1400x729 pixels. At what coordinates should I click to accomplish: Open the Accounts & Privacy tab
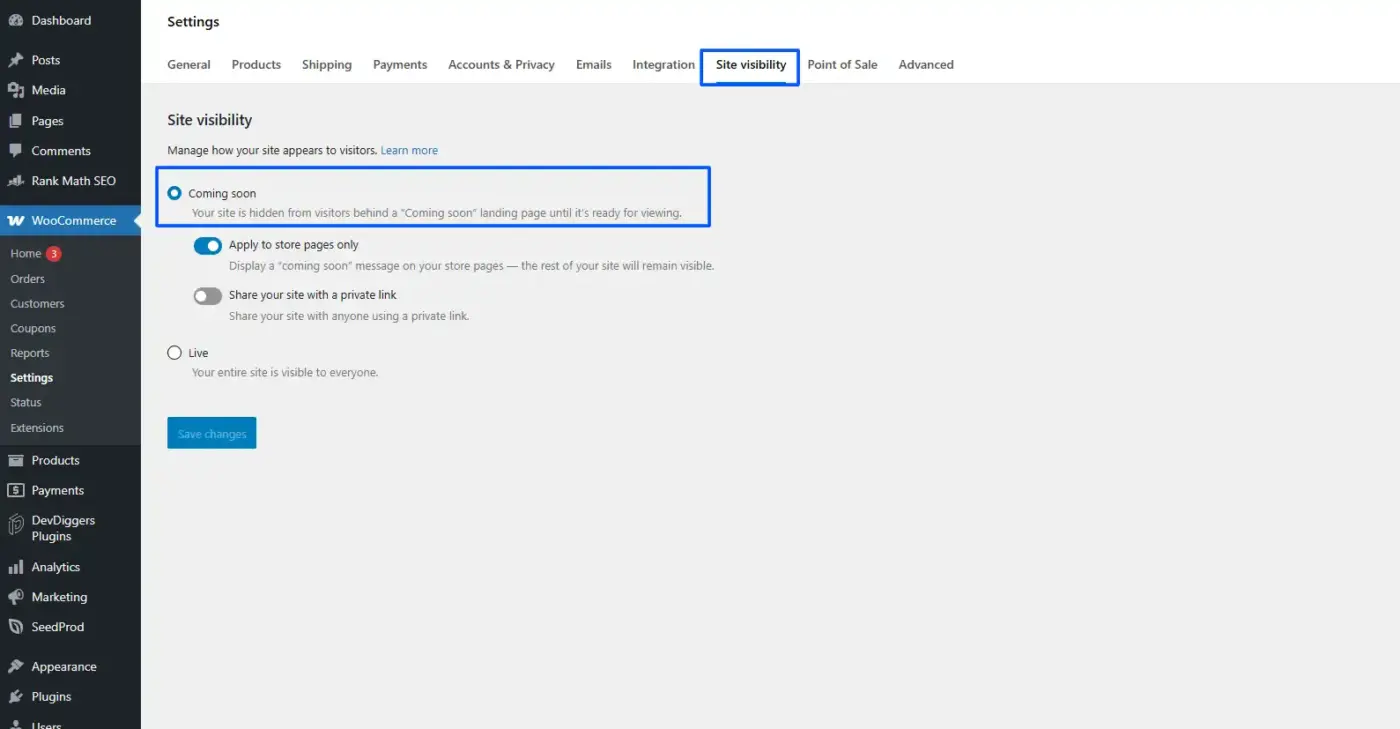[x=501, y=65]
